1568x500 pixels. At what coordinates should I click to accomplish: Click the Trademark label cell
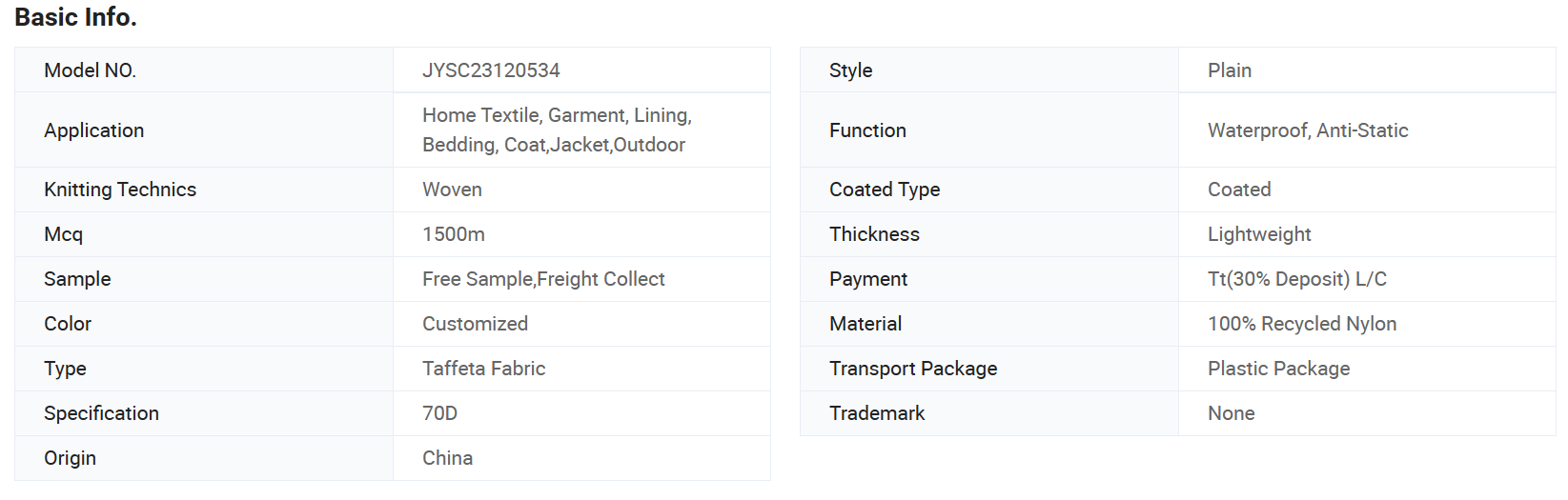(989, 413)
